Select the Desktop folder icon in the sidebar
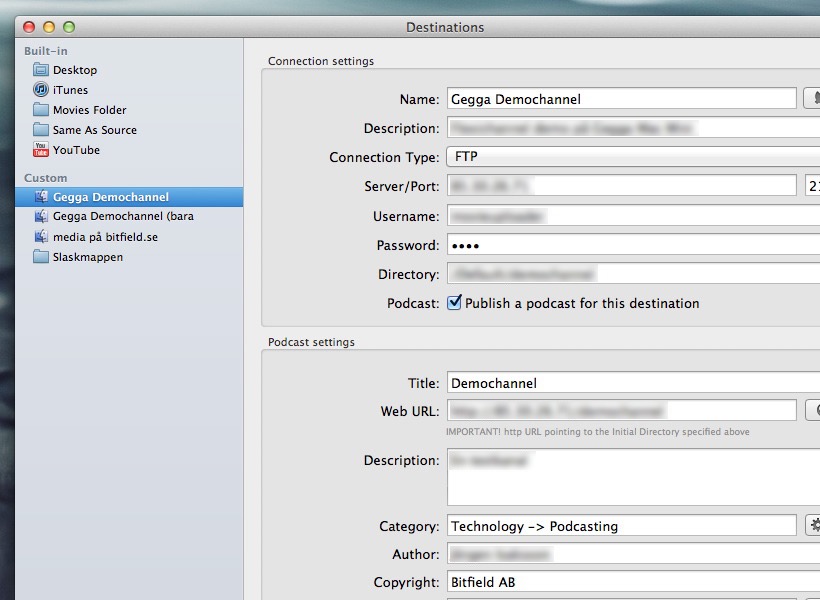820x600 pixels. tap(41, 70)
